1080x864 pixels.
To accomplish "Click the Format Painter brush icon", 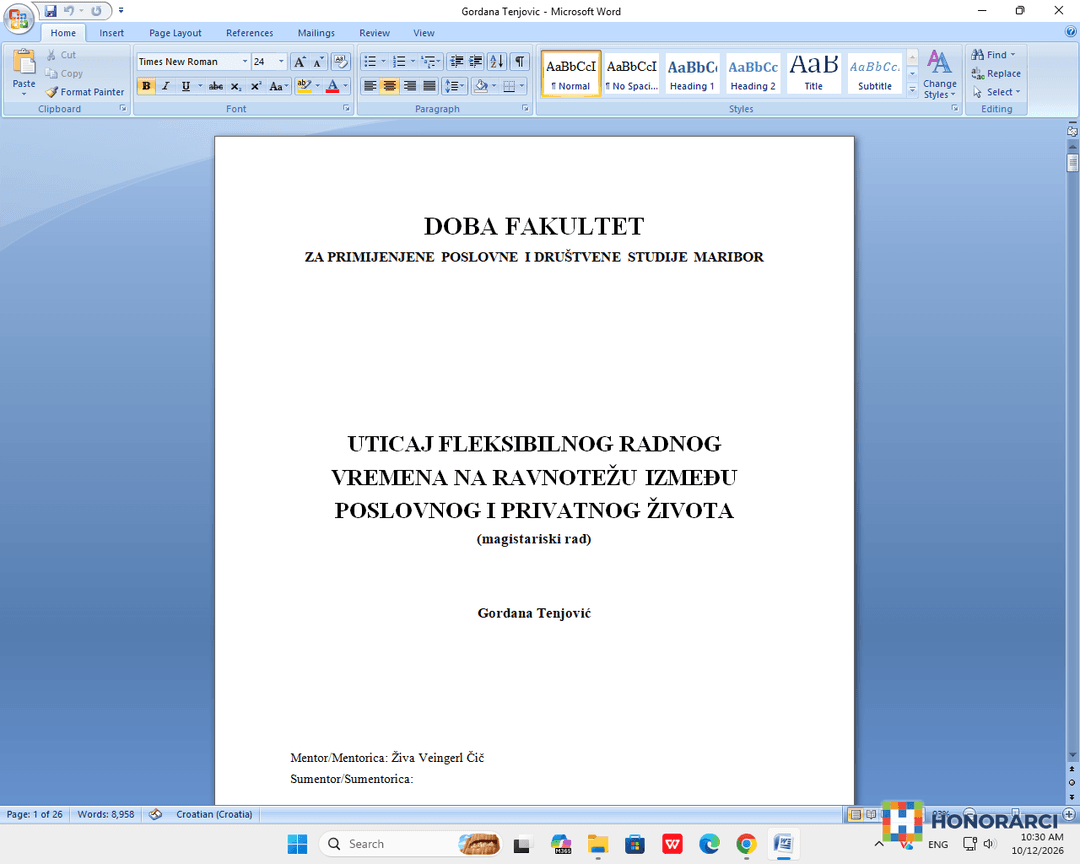I will (52, 92).
